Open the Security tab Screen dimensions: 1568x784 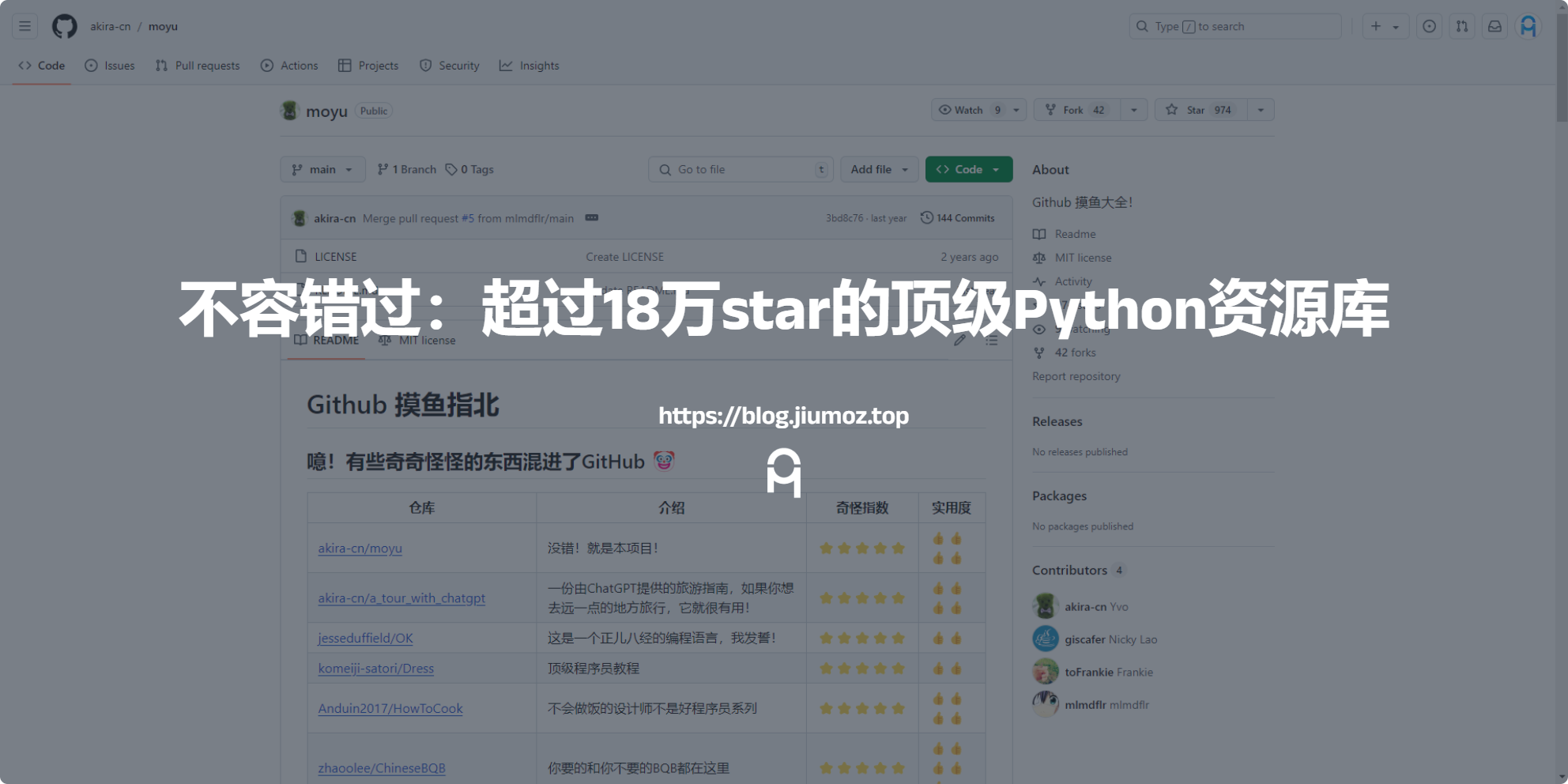450,66
